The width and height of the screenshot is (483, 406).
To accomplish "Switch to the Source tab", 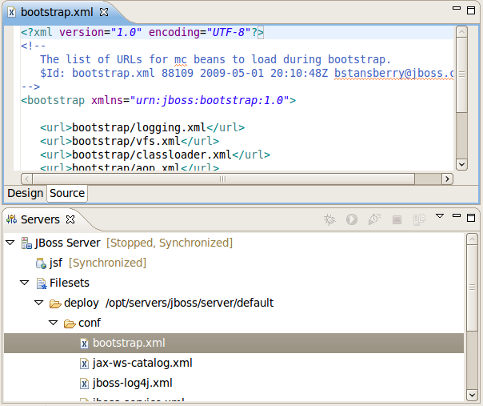I will [67, 193].
